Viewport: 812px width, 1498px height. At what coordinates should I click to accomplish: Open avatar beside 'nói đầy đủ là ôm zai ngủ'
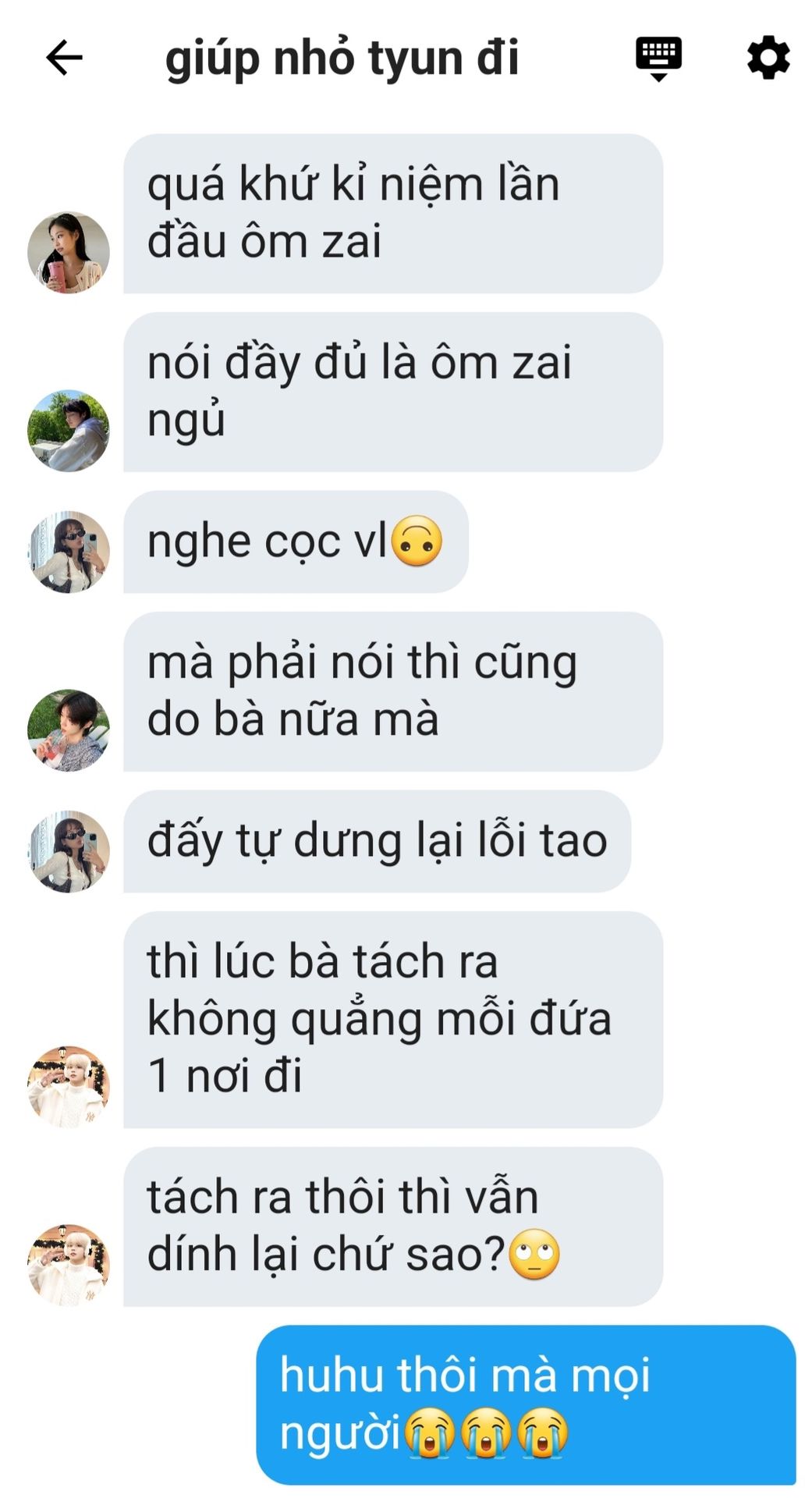click(x=69, y=431)
